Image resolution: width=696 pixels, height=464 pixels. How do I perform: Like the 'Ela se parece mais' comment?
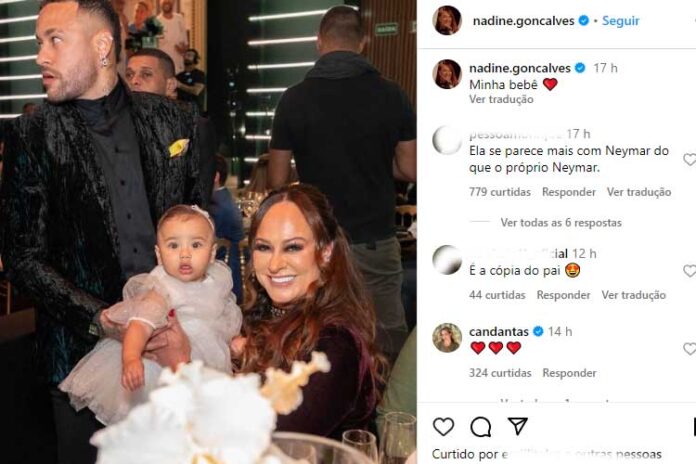click(x=689, y=159)
